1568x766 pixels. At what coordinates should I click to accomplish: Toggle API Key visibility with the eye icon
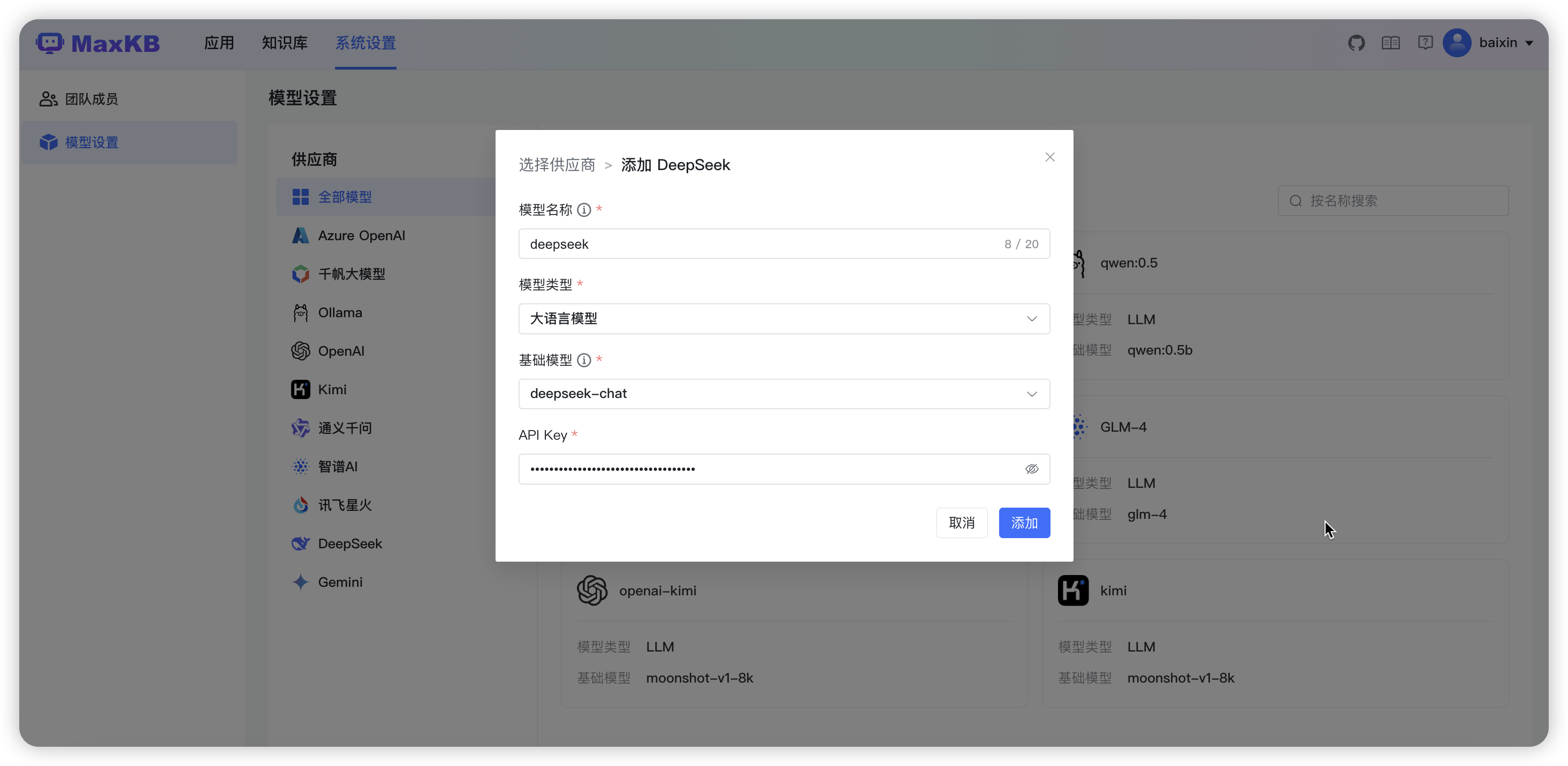tap(1032, 469)
